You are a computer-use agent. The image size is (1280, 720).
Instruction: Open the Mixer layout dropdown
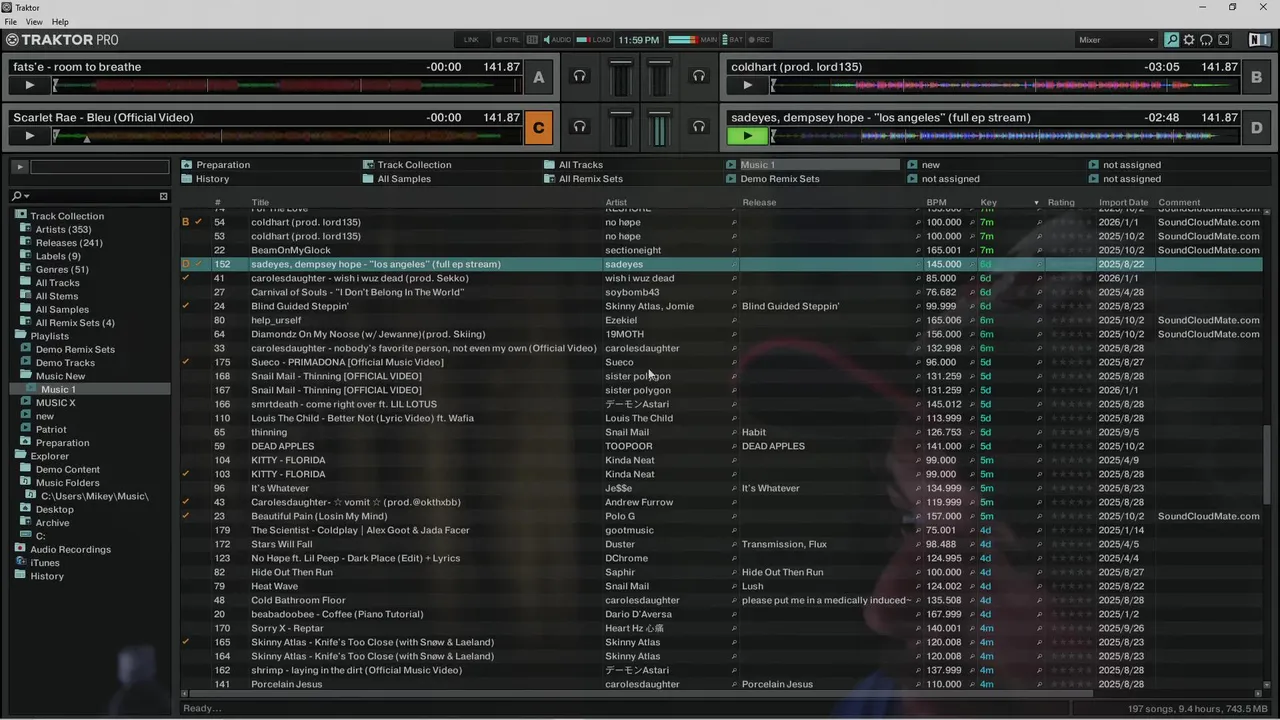1116,40
